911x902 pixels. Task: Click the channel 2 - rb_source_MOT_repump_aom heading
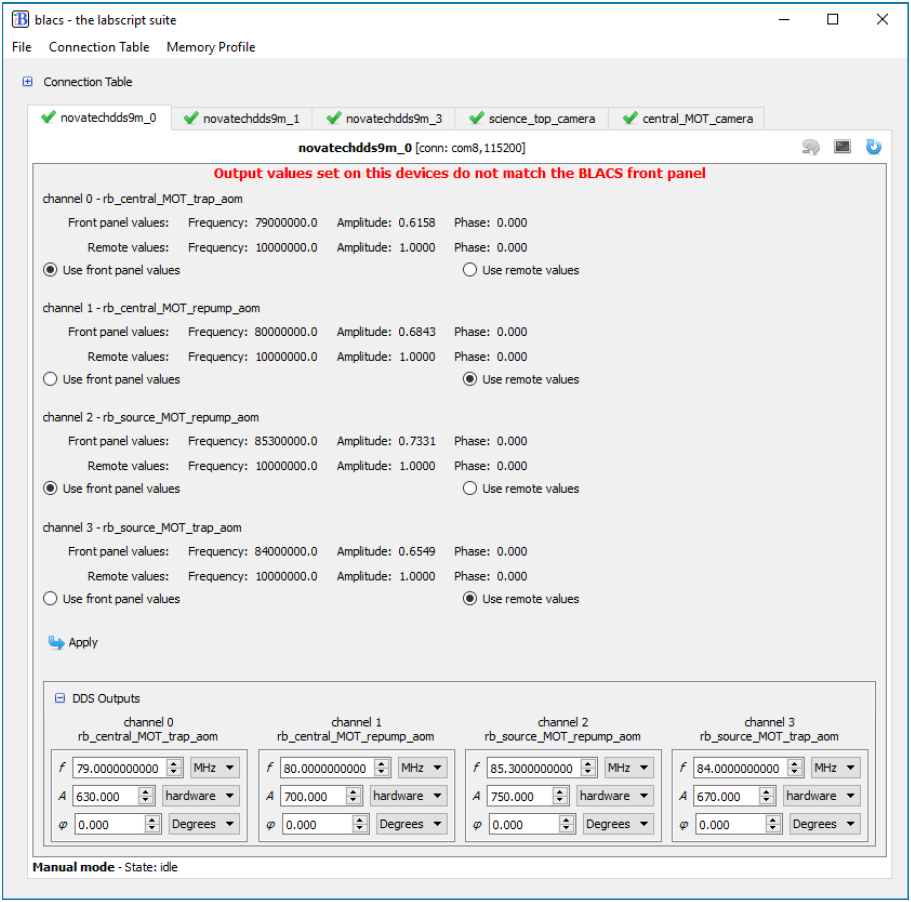(150, 417)
